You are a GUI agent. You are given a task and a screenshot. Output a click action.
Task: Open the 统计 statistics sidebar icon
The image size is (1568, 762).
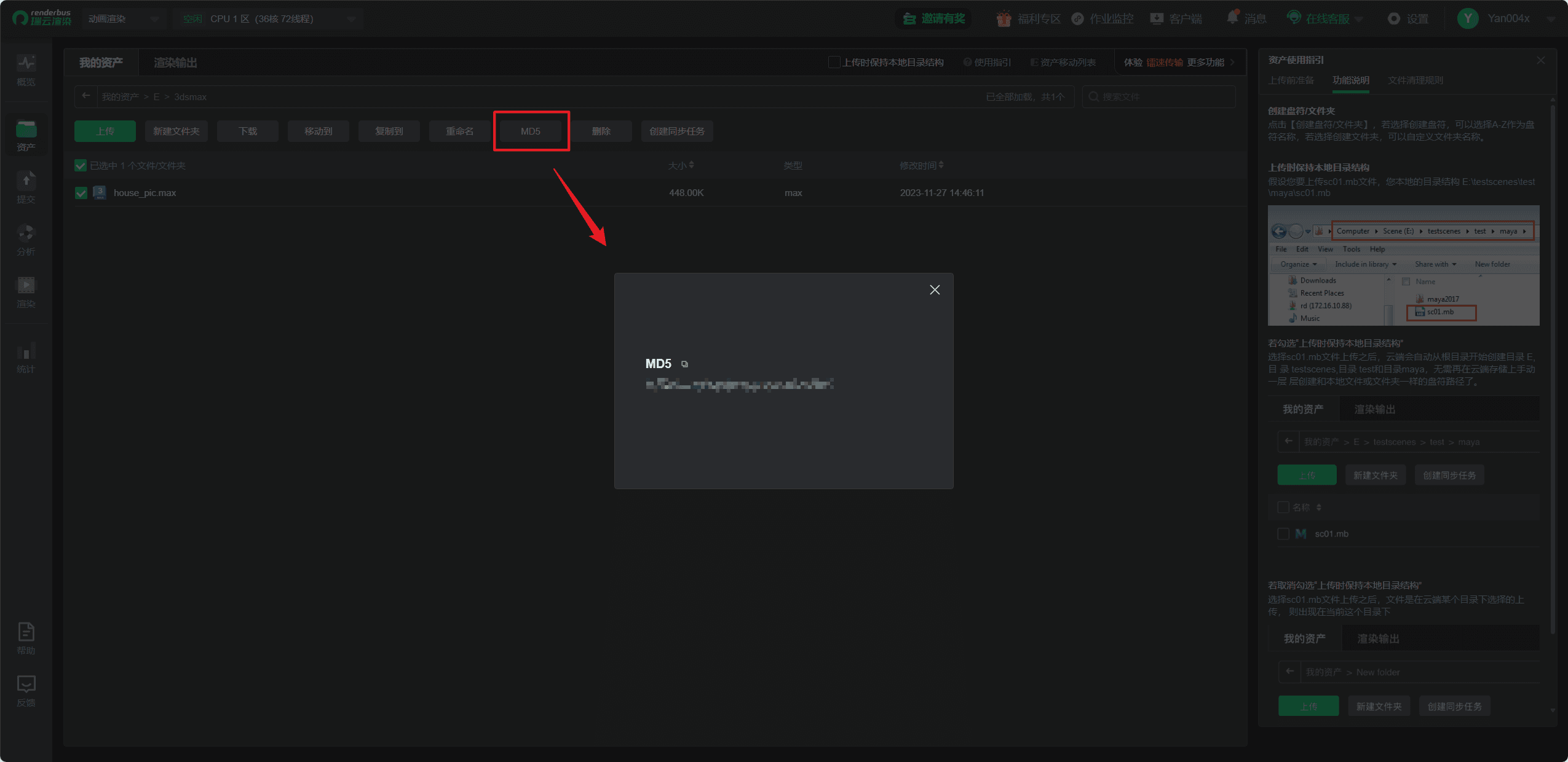pyautogui.click(x=26, y=358)
